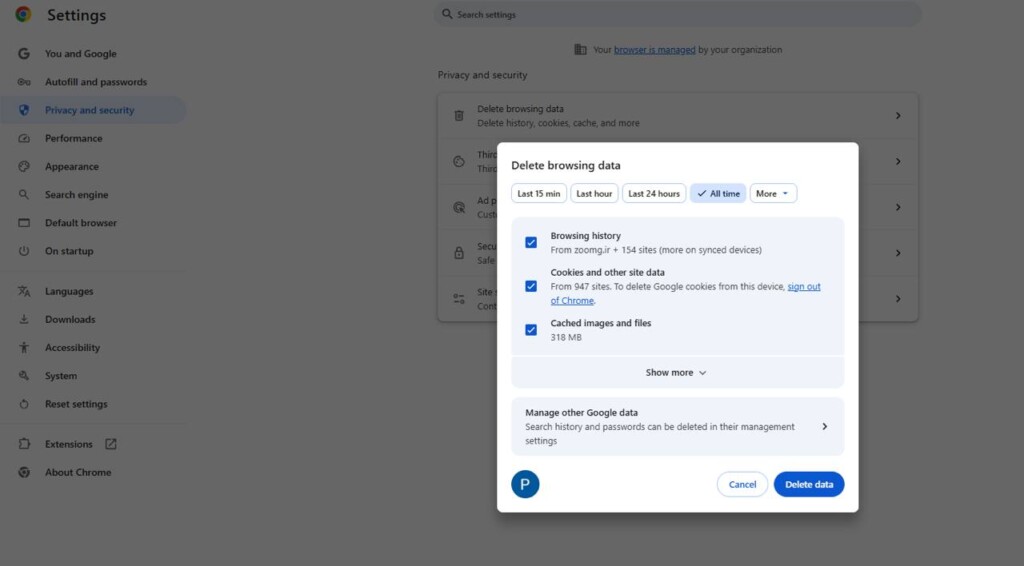Click the Appearance palette icon in sidebar

click(24, 167)
